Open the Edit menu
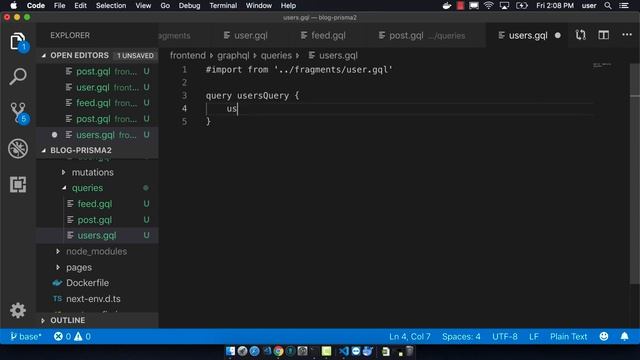640x360 pixels. (80, 6)
